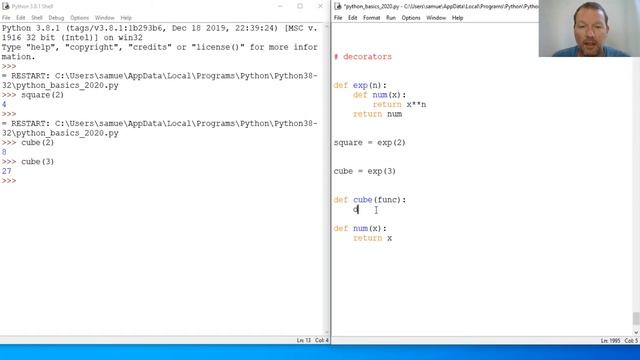Open Help menu in editor window
The image size is (640, 360).
coord(457,18)
